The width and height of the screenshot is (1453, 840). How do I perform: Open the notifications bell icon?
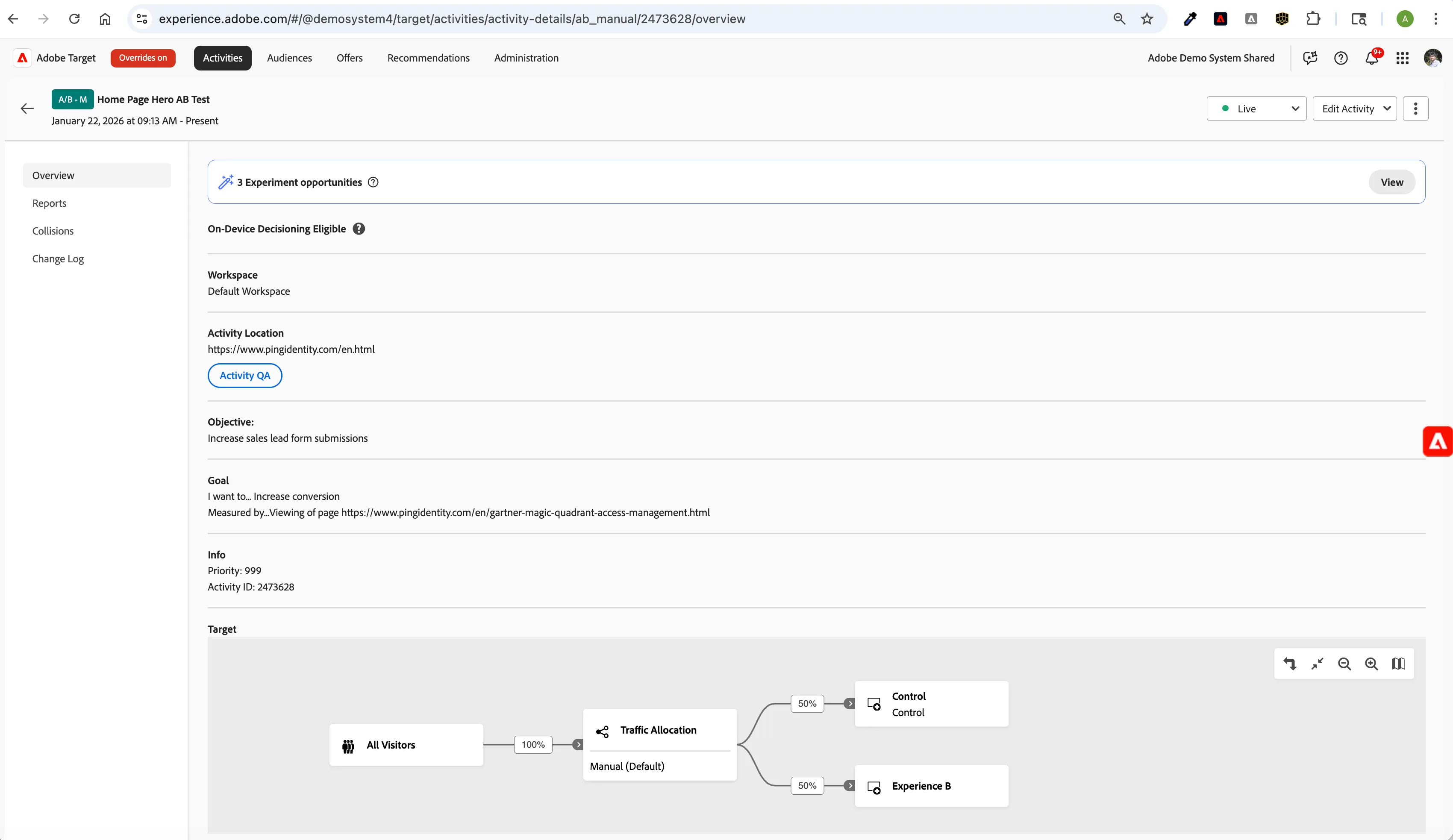(1372, 58)
